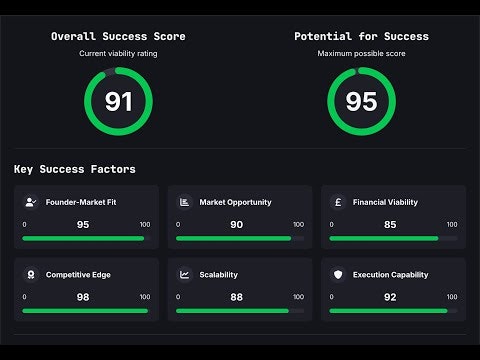Screen dimensions: 480x360
Task: Click the Potential for Success 95 ring
Action: pos(361,101)
